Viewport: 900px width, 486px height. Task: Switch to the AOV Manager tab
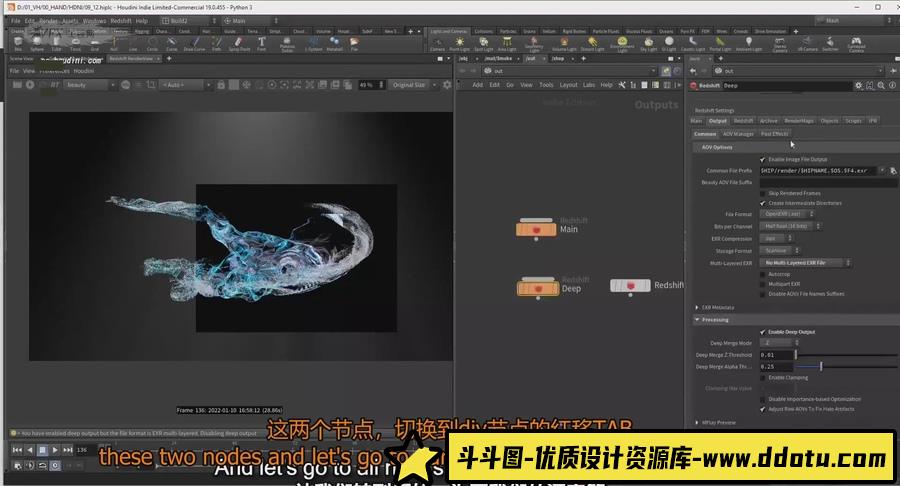coord(738,134)
